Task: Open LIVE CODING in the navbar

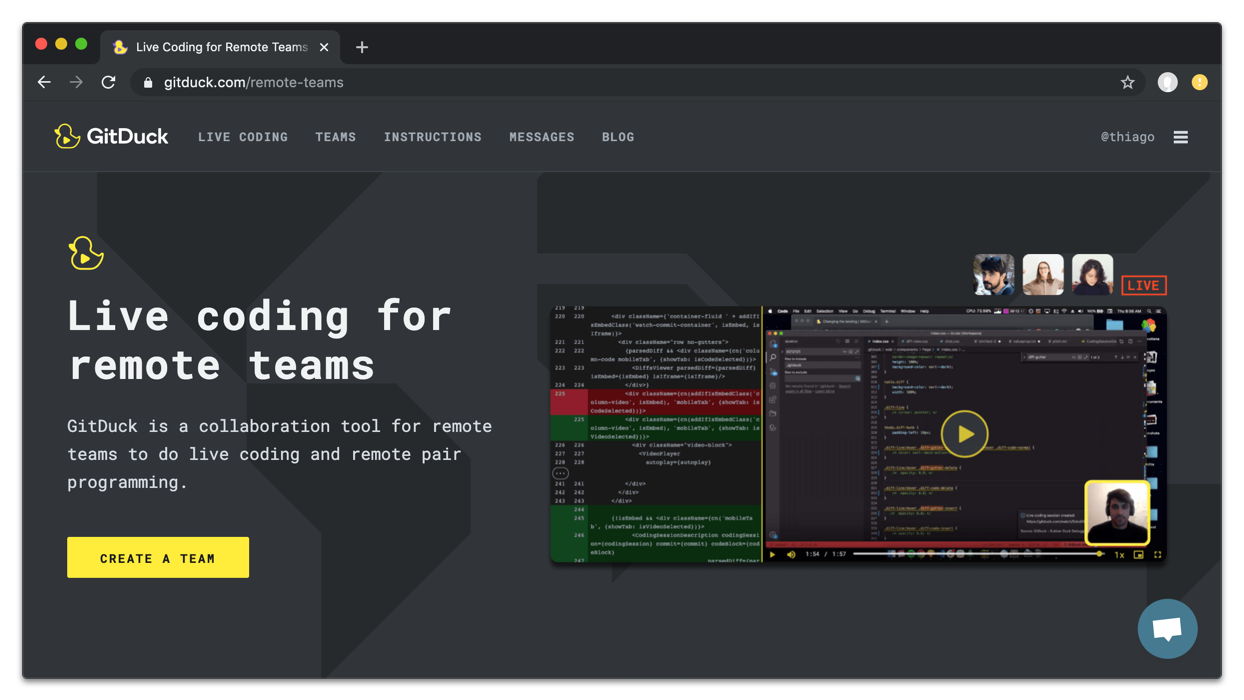Action: 243,137
